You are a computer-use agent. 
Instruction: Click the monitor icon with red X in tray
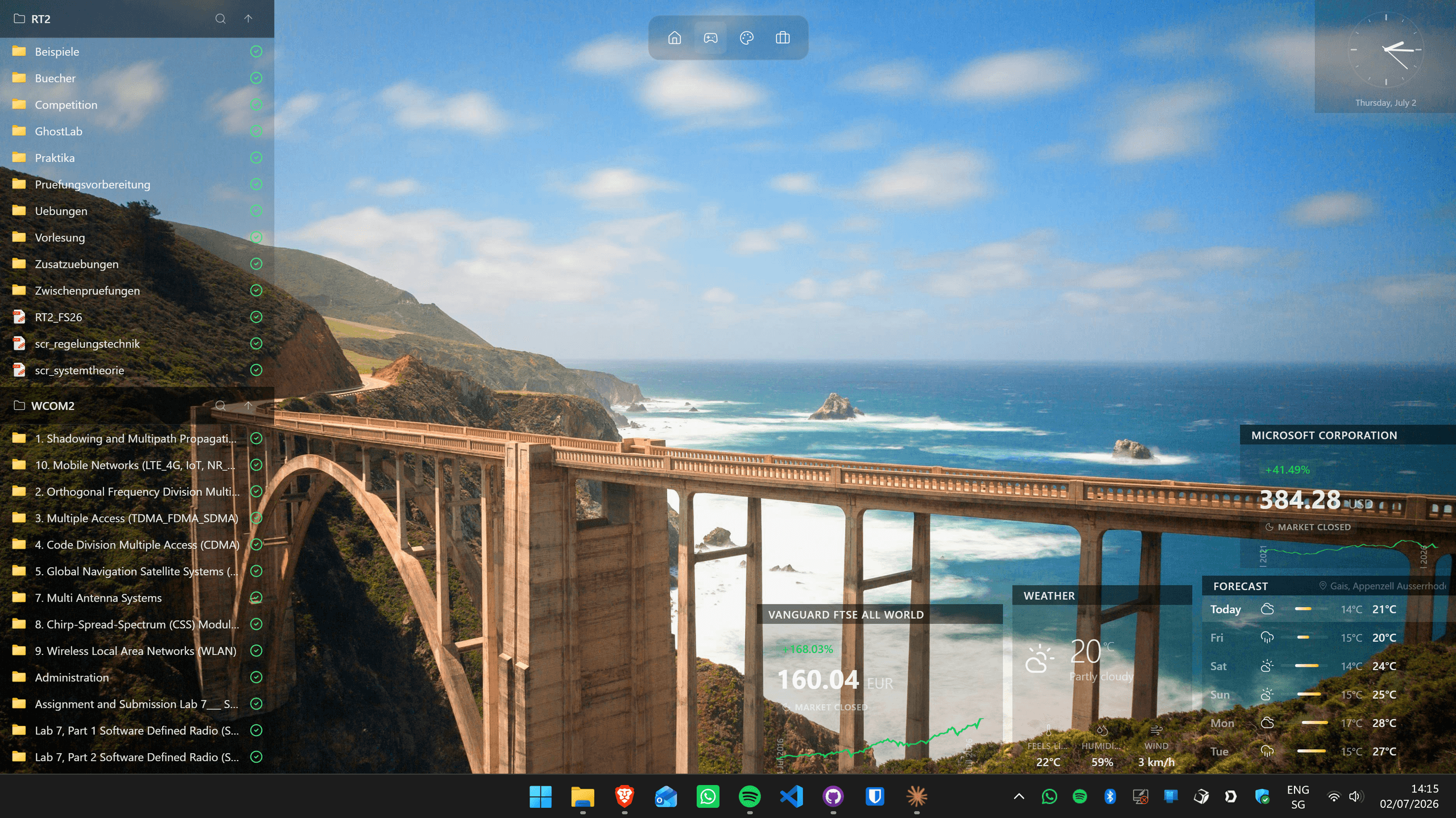[x=1140, y=796]
